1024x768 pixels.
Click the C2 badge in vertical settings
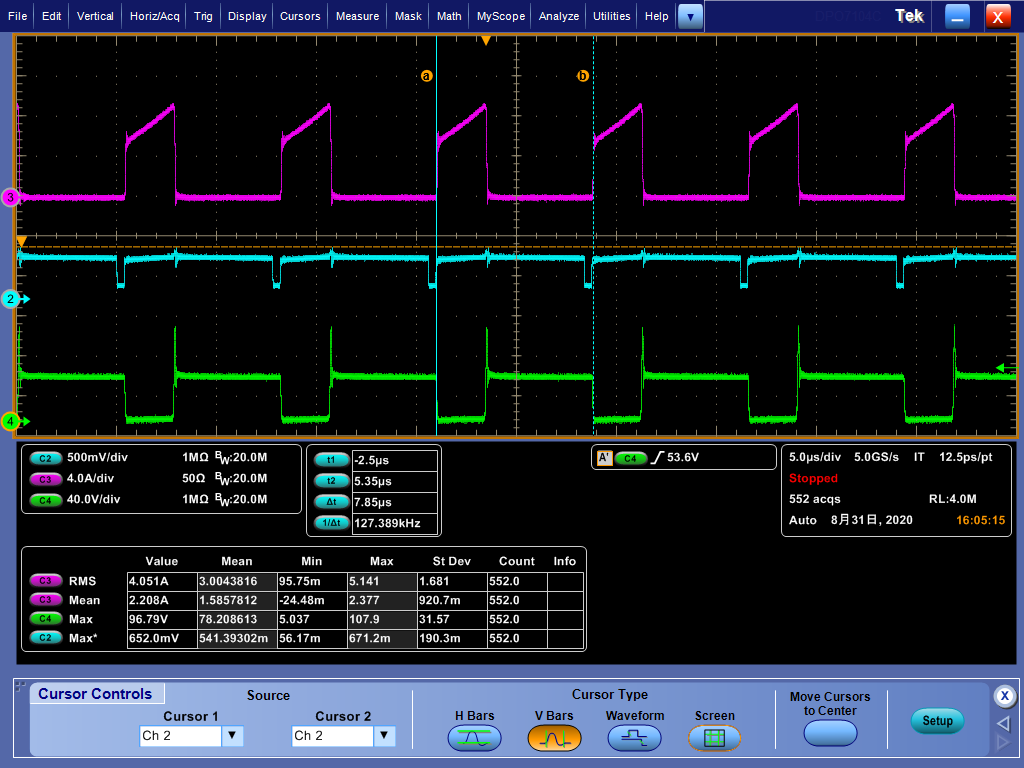tap(44, 457)
